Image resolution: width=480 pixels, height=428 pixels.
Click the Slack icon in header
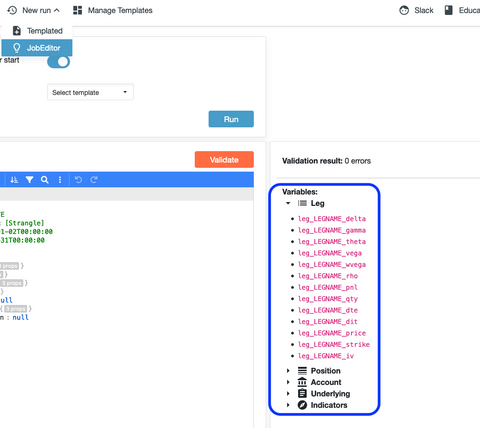point(404,11)
